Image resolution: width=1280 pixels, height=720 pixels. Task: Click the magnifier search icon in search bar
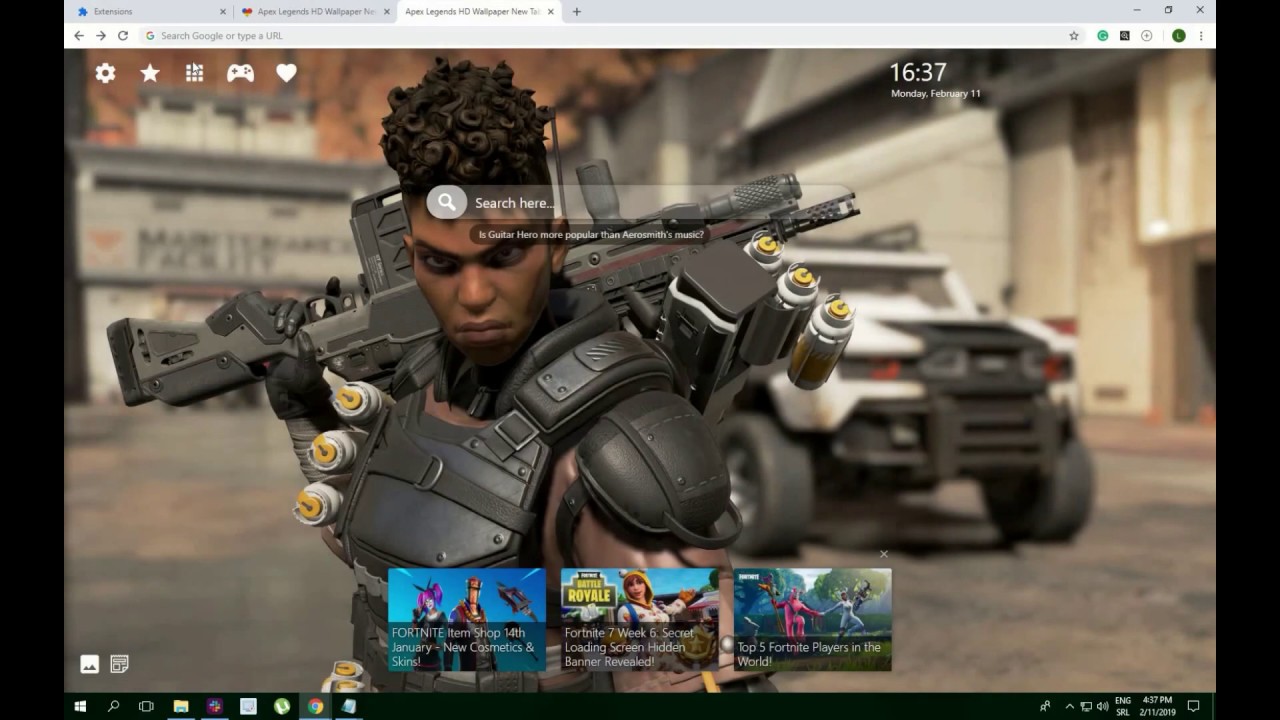pyautogui.click(x=447, y=202)
